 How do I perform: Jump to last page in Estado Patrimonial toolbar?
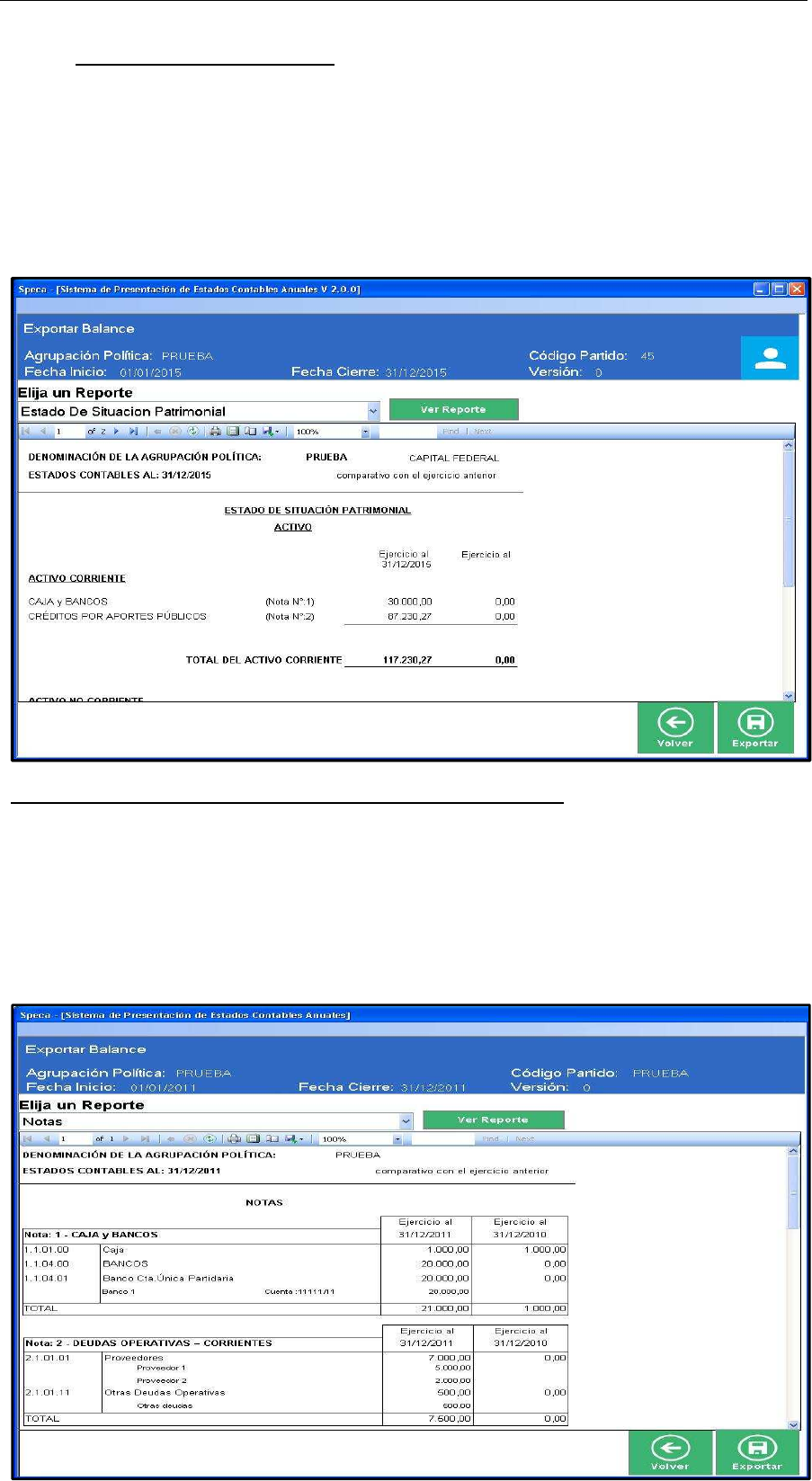click(x=133, y=432)
